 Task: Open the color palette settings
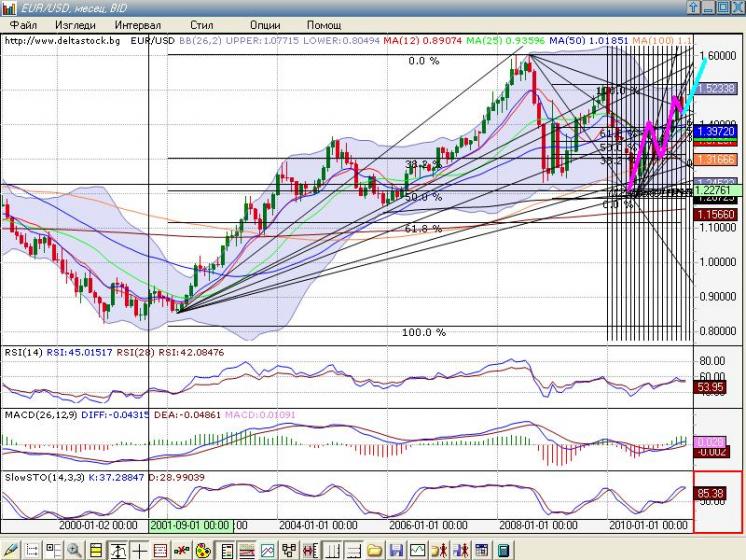click(x=203, y=550)
